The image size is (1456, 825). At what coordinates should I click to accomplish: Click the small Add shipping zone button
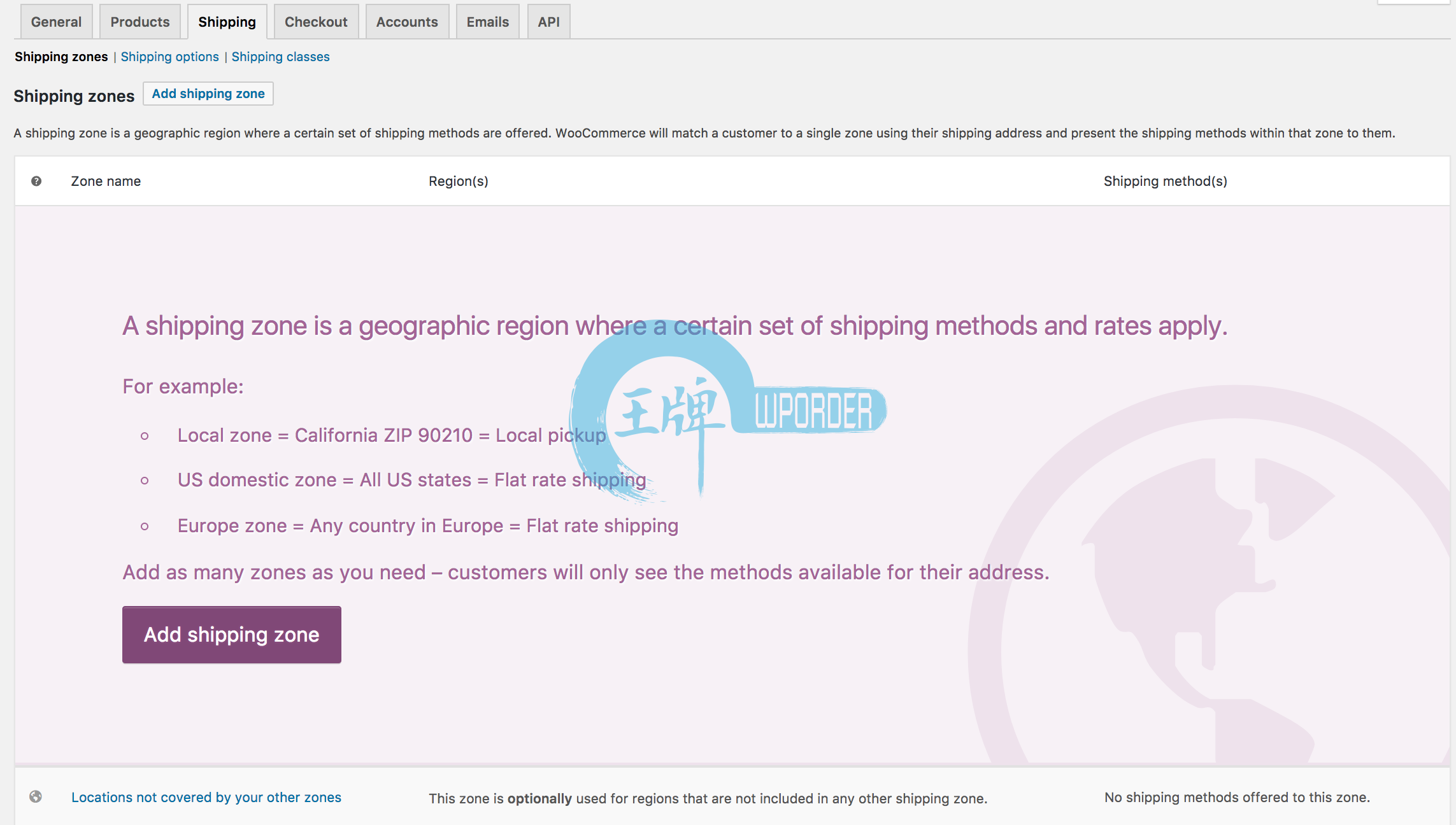pos(208,94)
